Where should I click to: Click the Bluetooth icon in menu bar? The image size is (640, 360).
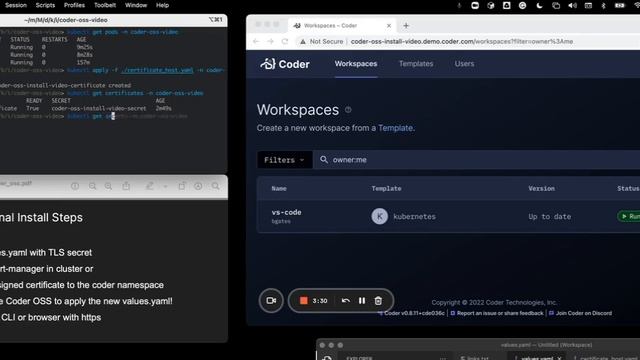click(603, 5)
